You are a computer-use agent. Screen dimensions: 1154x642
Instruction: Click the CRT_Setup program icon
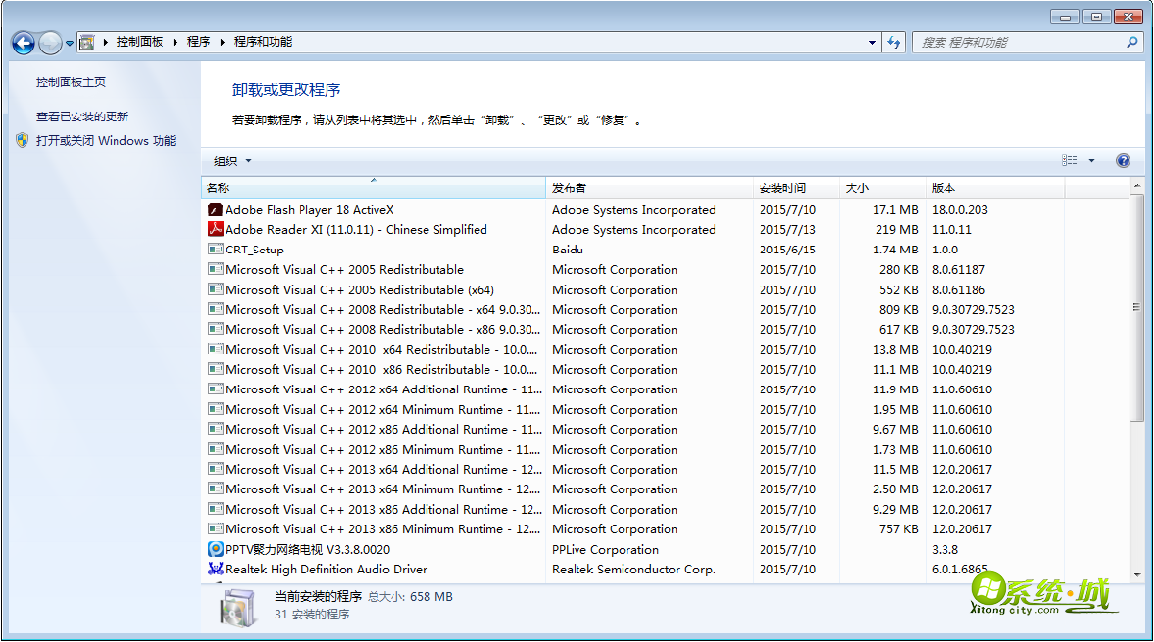(215, 250)
